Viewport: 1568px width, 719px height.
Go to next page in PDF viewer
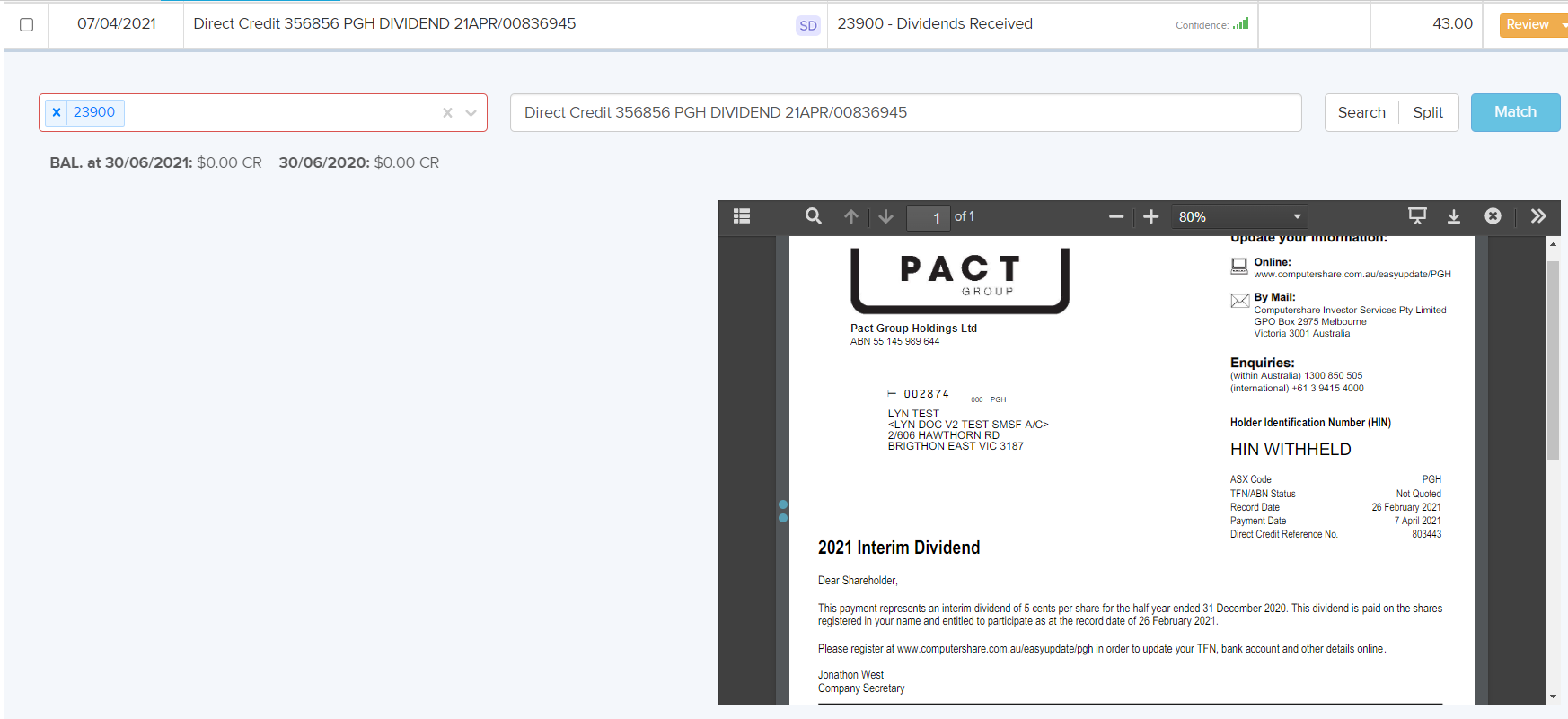[x=886, y=216]
